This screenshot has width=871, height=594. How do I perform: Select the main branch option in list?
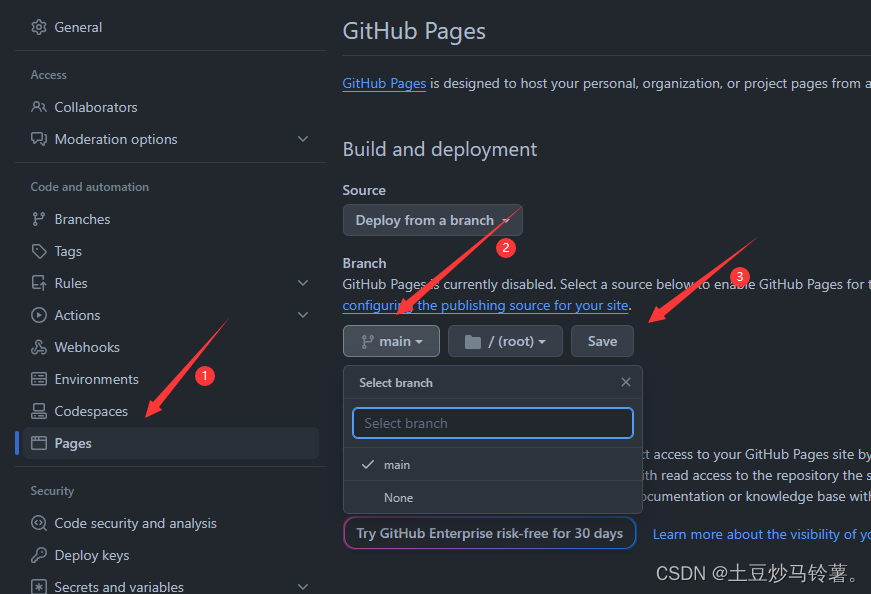click(493, 465)
